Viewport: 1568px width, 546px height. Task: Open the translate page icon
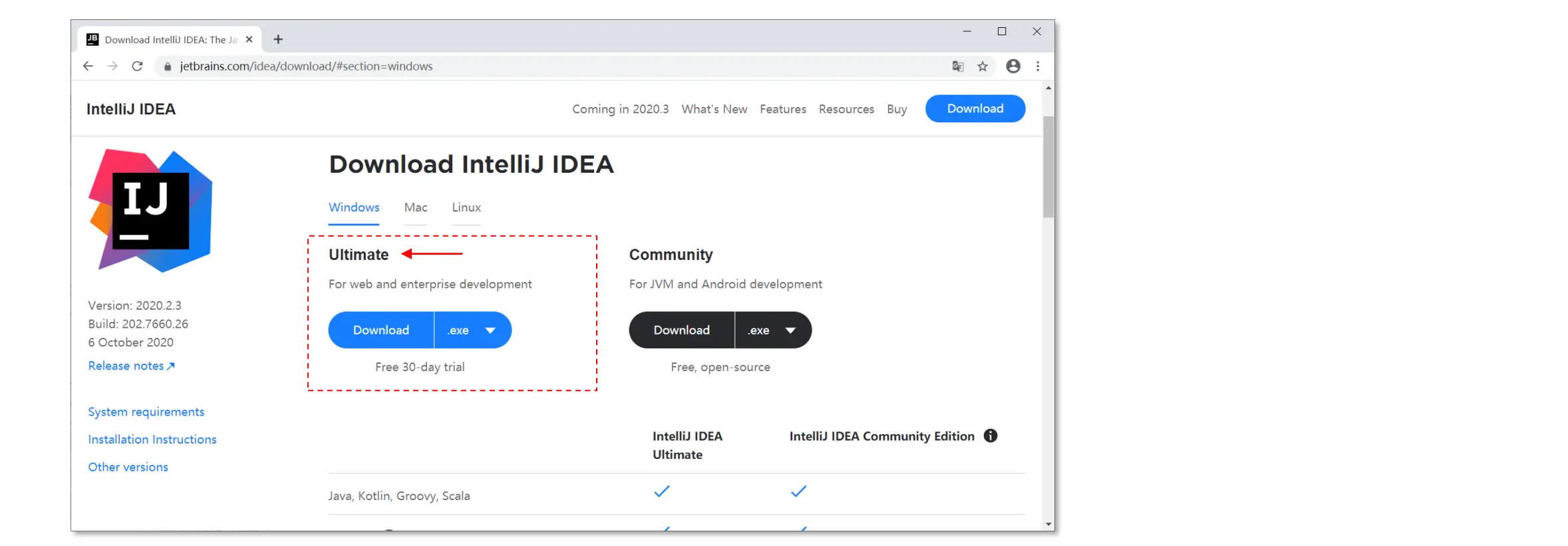958,66
